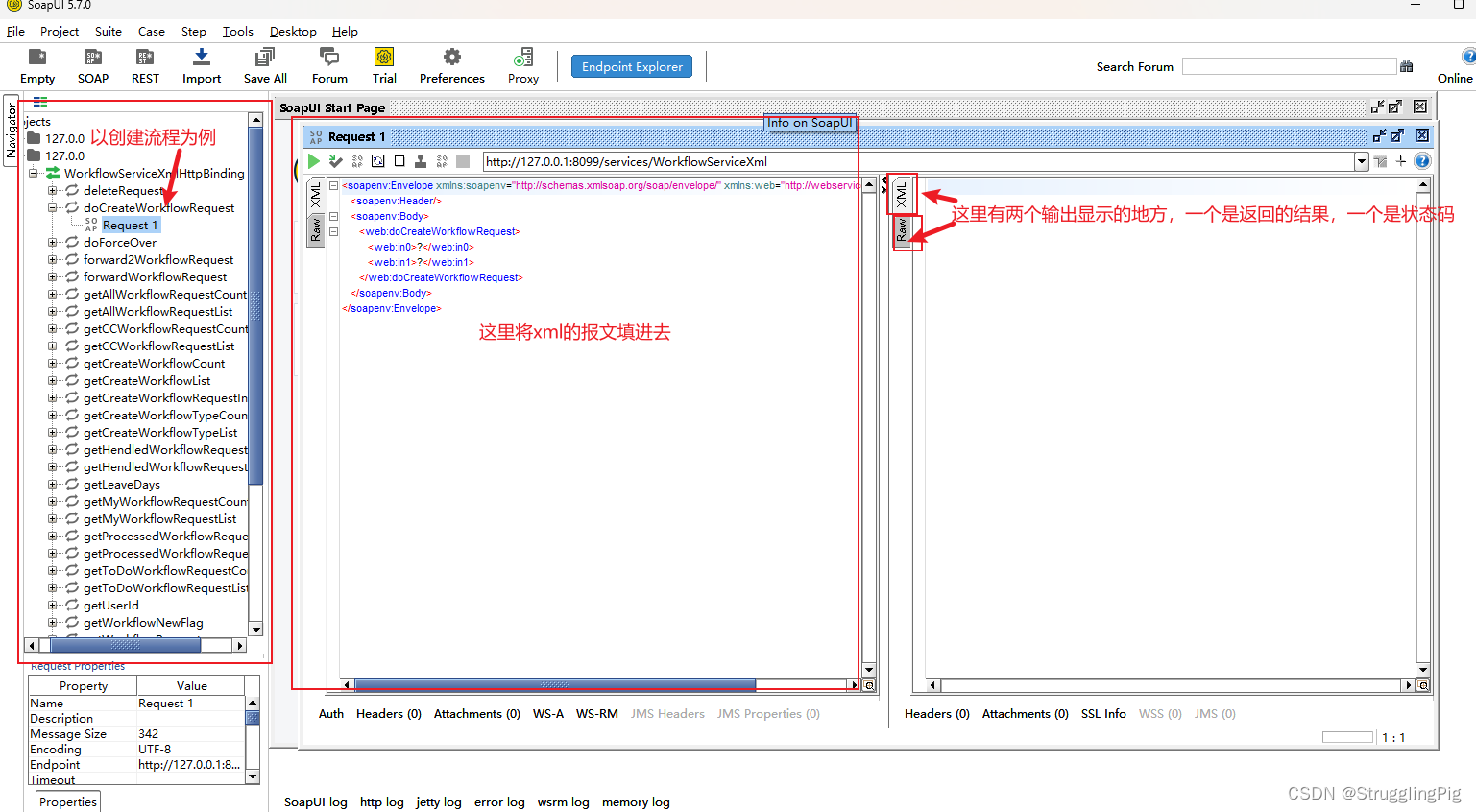Image resolution: width=1476 pixels, height=812 pixels.
Task: Open the Proxy settings icon
Action: (522, 66)
